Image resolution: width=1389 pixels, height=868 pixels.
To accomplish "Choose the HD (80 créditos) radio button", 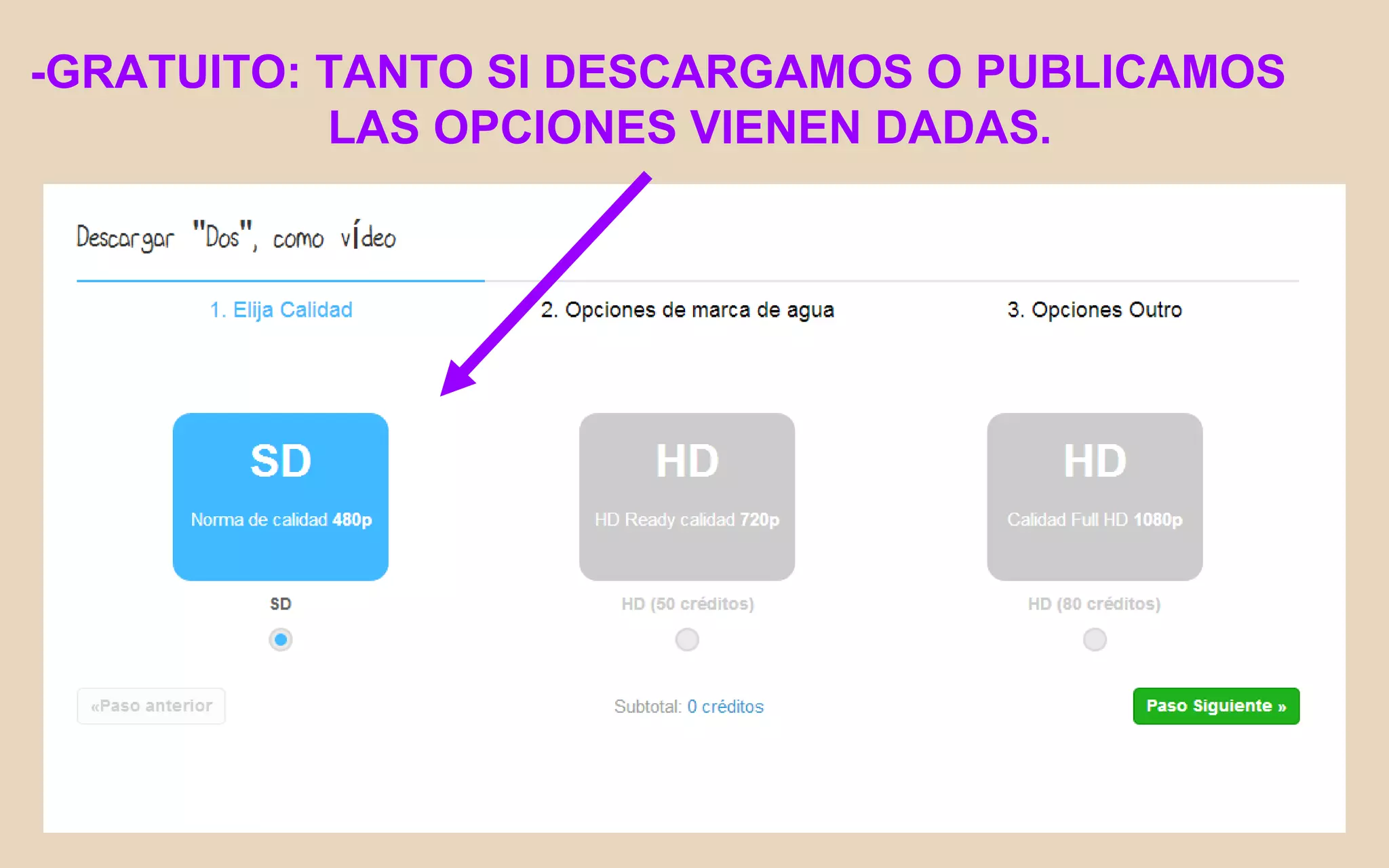I will [1095, 639].
